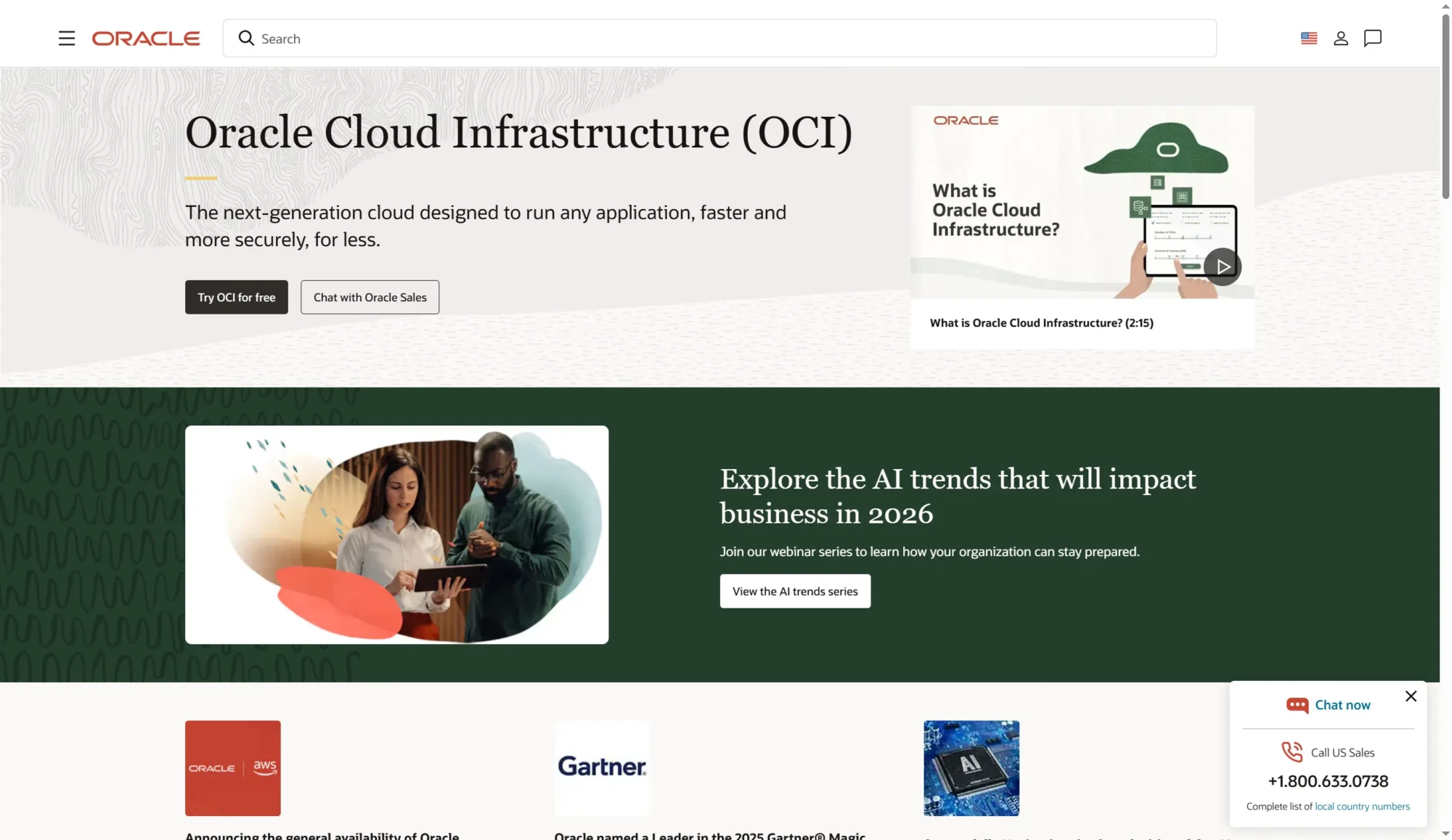Open the header chat bubble icon
Viewport: 1452px width, 840px height.
(x=1373, y=38)
